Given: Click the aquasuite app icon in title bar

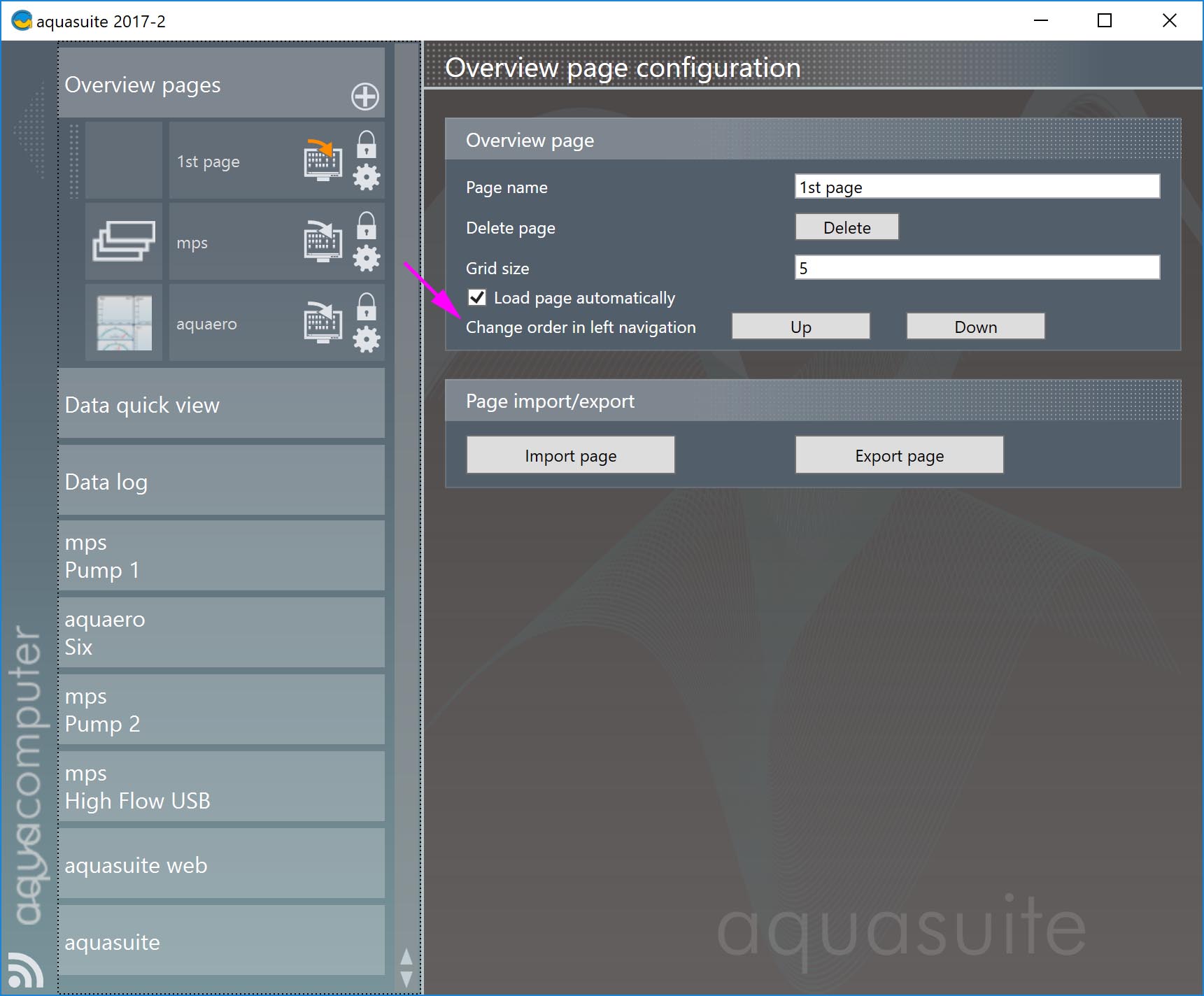Looking at the screenshot, I should [22, 20].
